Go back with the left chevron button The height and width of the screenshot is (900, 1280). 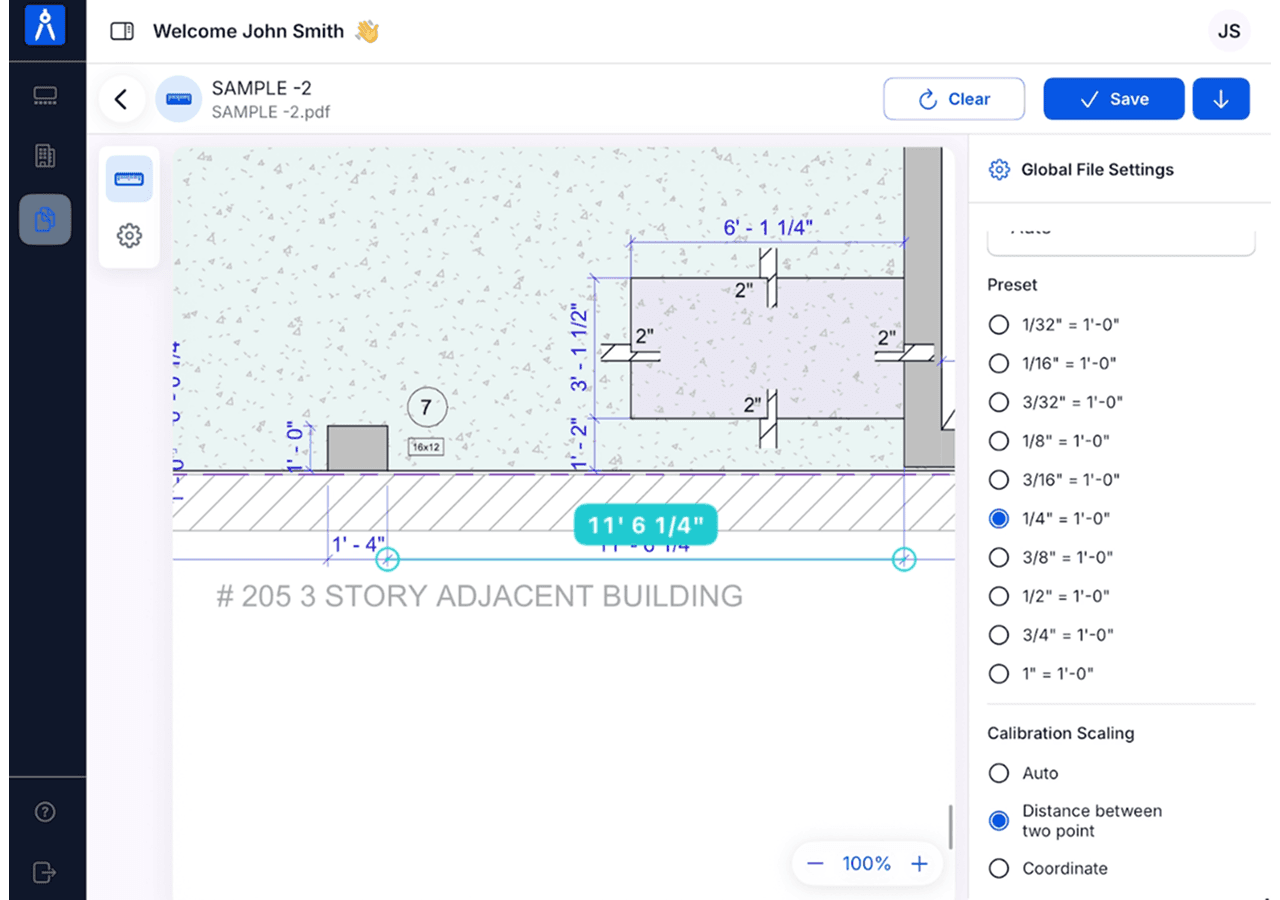(x=122, y=99)
